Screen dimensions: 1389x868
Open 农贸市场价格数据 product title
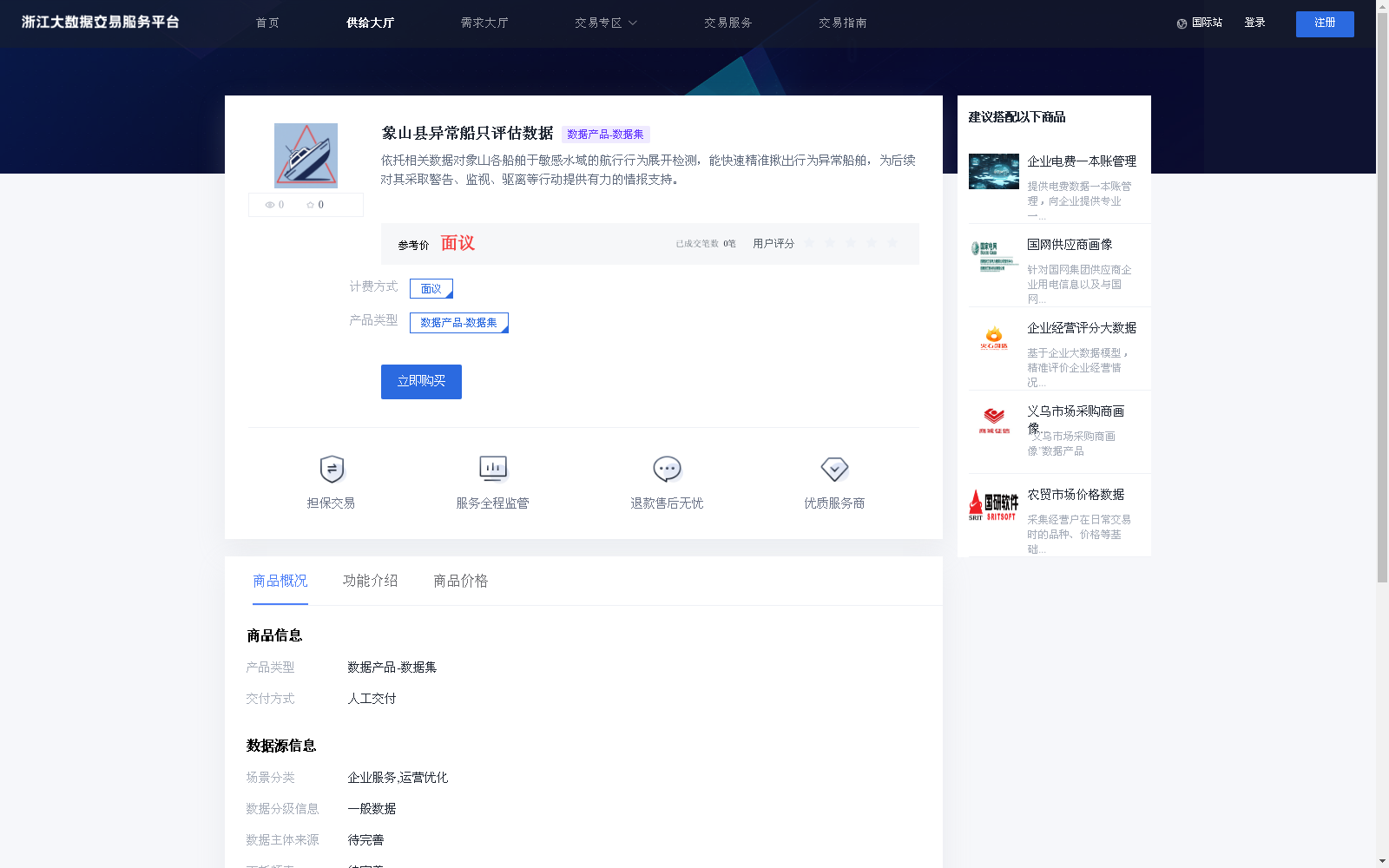click(1076, 495)
